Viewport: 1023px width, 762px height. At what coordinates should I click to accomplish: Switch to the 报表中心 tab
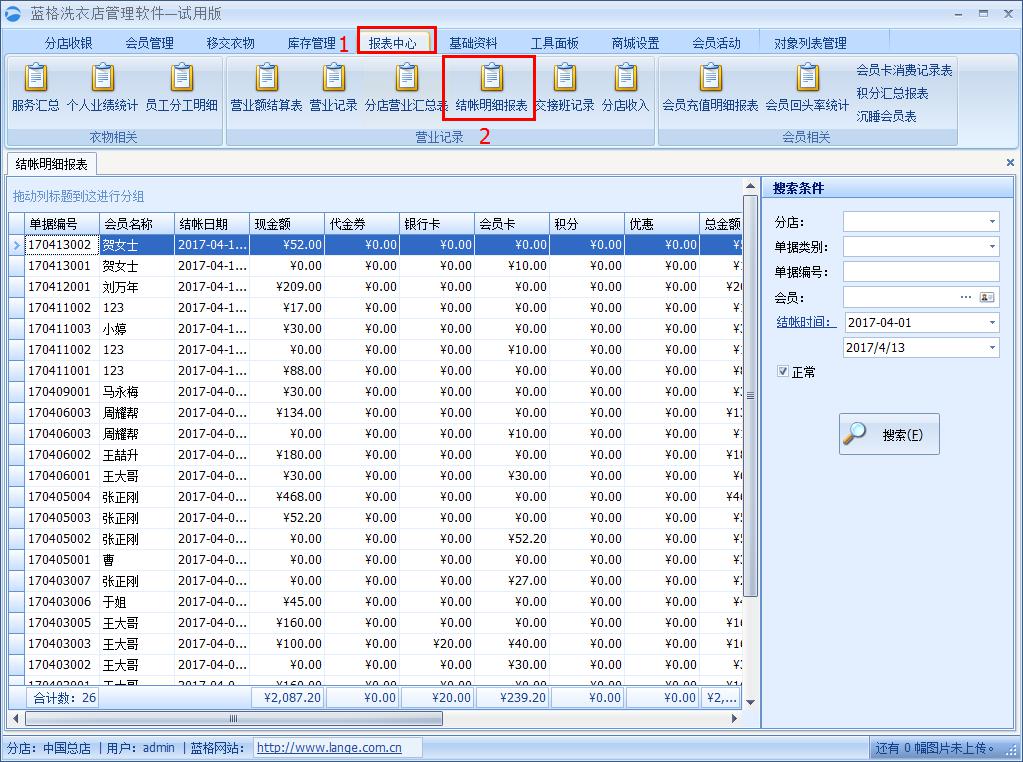click(x=392, y=43)
